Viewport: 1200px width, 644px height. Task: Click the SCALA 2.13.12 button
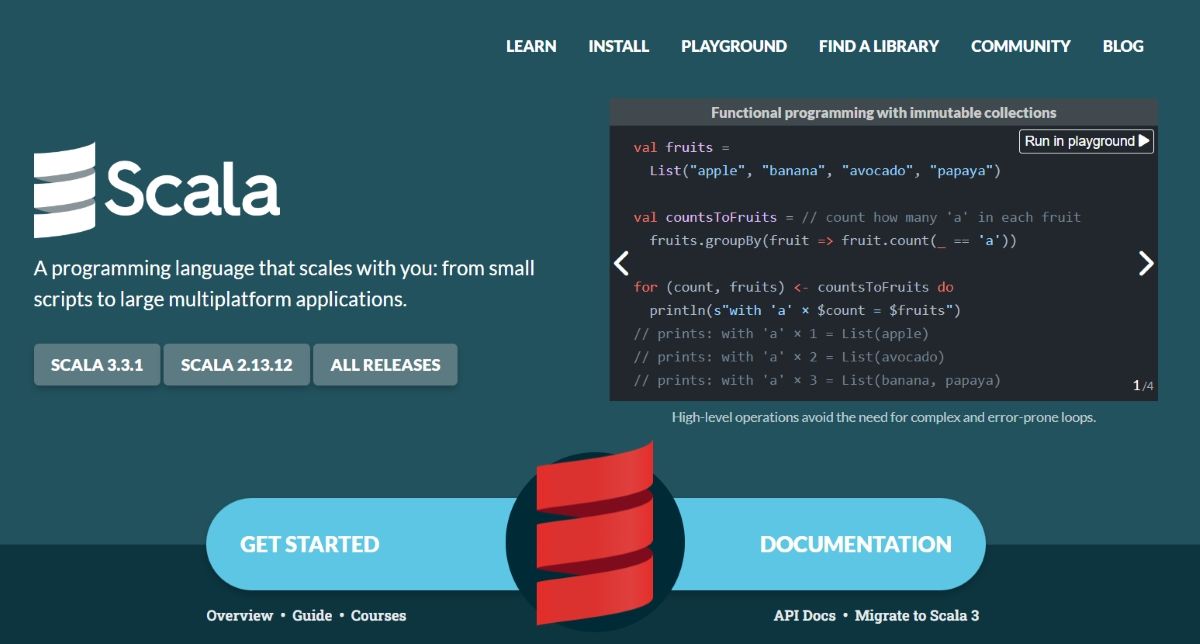point(236,364)
